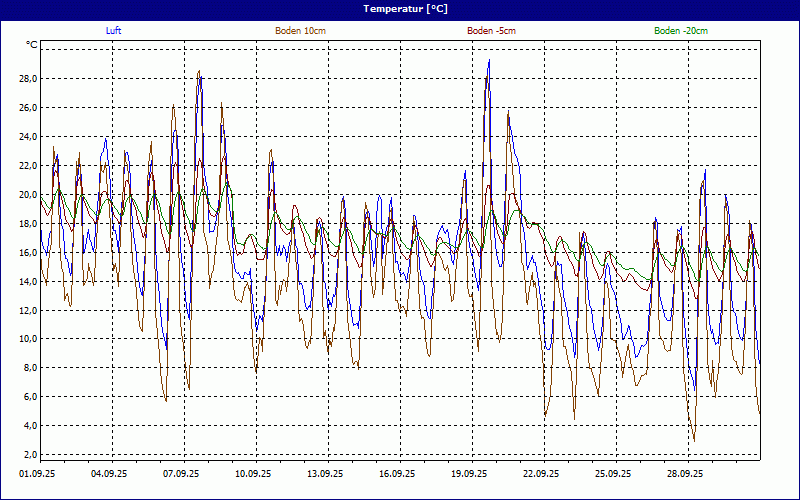Select the 13.09.25 date label

[x=325, y=474]
